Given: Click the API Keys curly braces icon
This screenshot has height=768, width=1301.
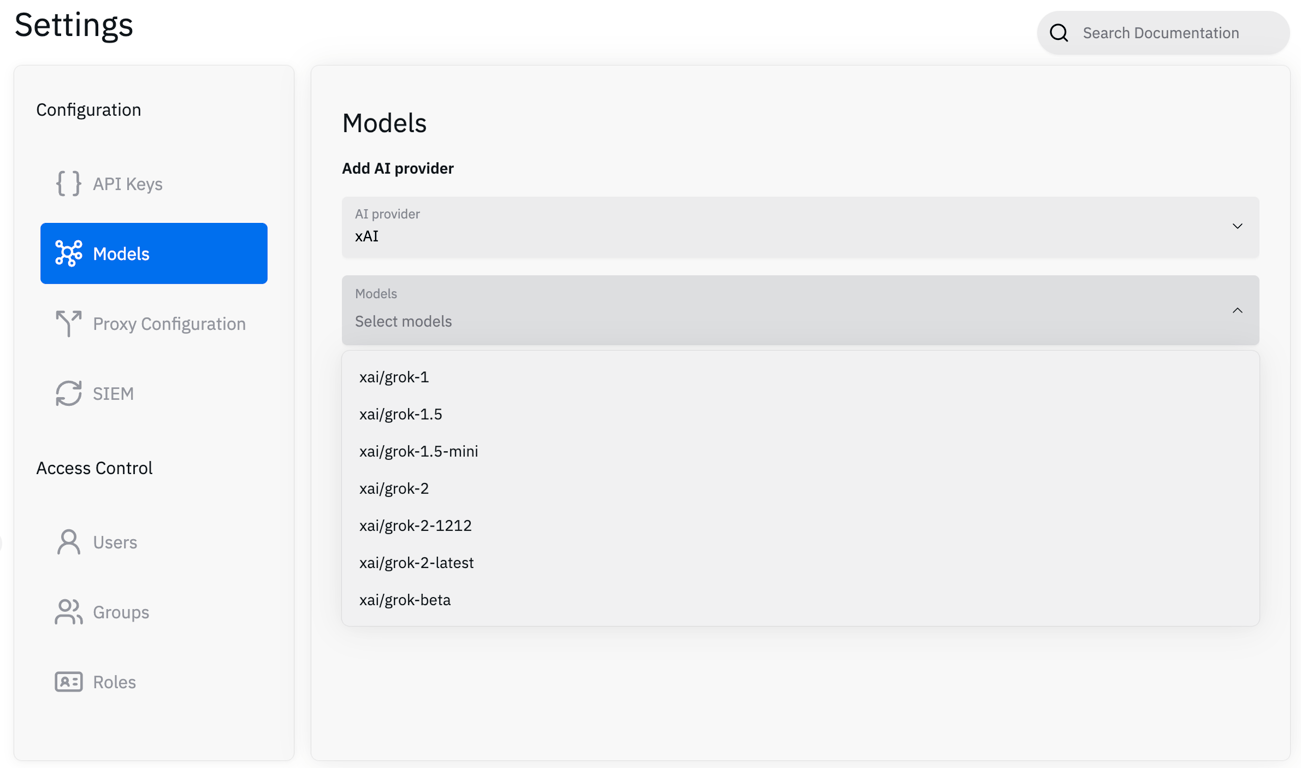Looking at the screenshot, I should pyautogui.click(x=68, y=184).
